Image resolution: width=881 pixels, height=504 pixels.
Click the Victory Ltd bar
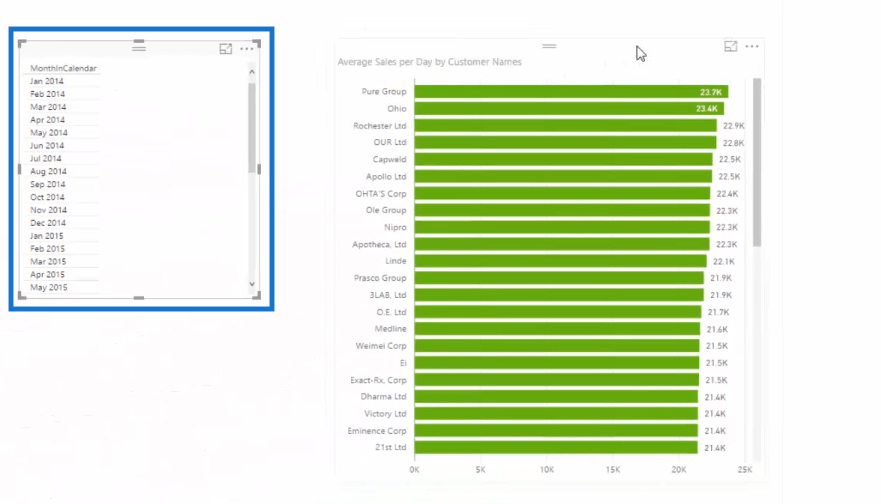pos(556,414)
